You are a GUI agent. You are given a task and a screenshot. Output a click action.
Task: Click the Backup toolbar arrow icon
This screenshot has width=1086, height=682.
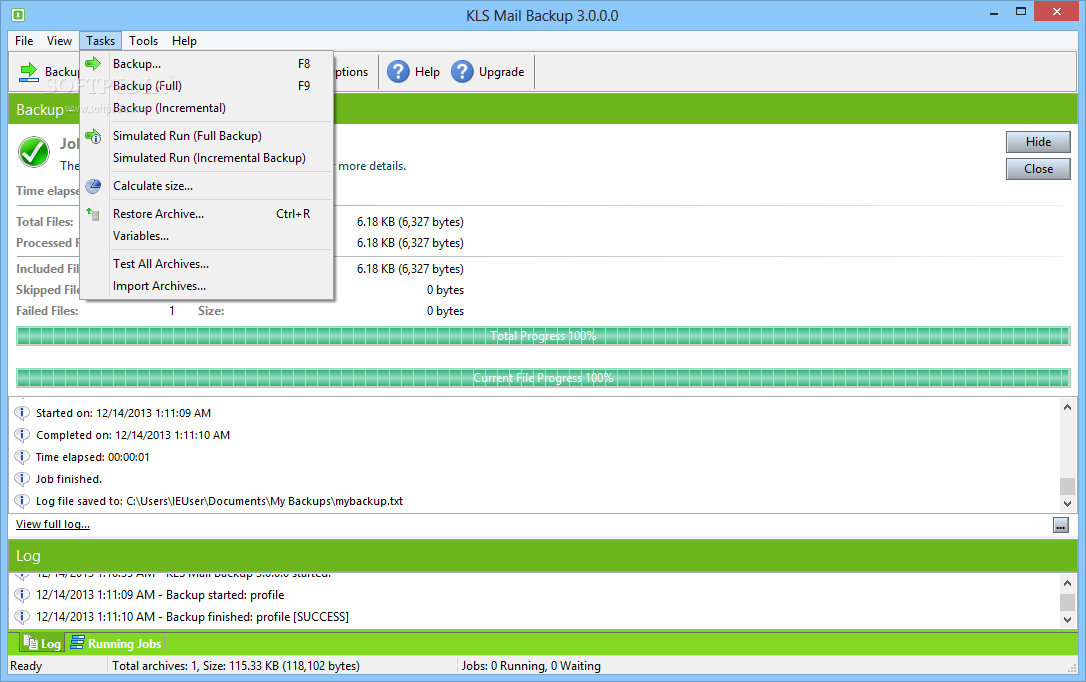(x=28, y=71)
